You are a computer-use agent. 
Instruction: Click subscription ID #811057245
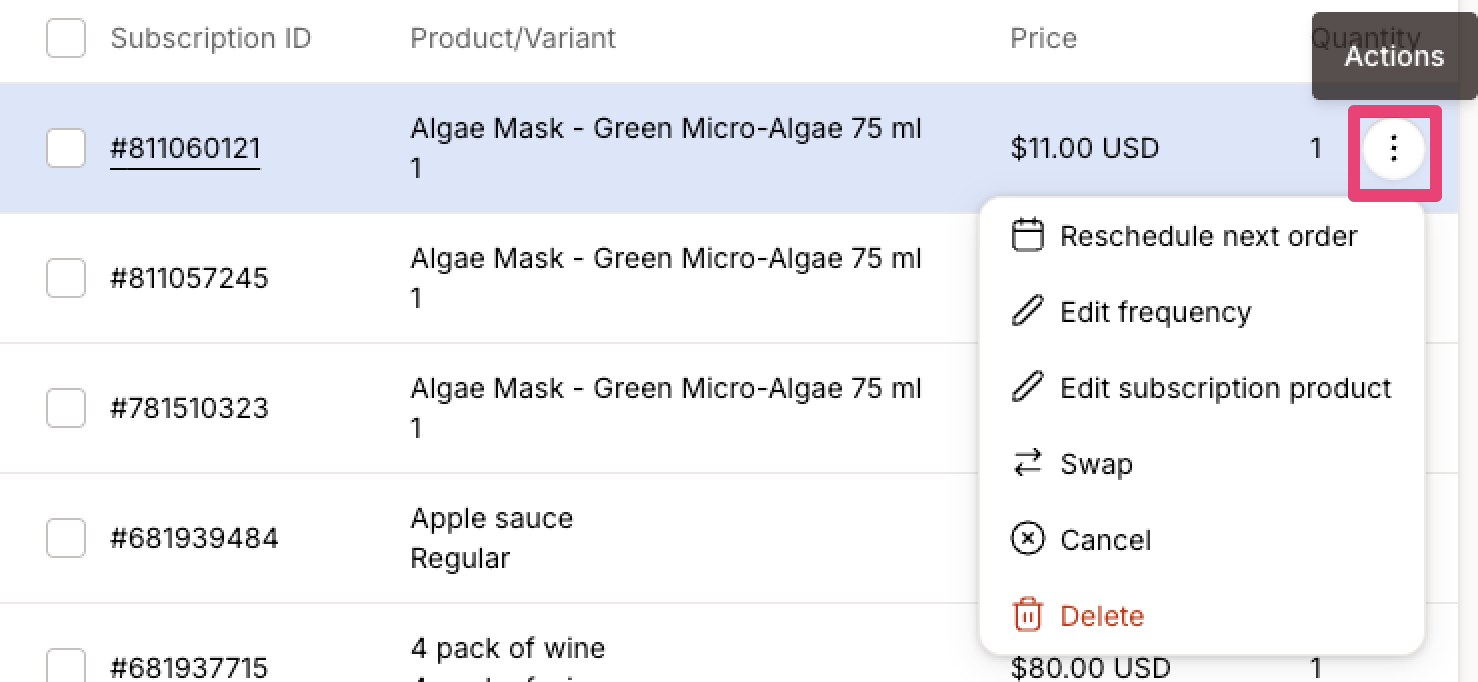pyautogui.click(x=189, y=278)
